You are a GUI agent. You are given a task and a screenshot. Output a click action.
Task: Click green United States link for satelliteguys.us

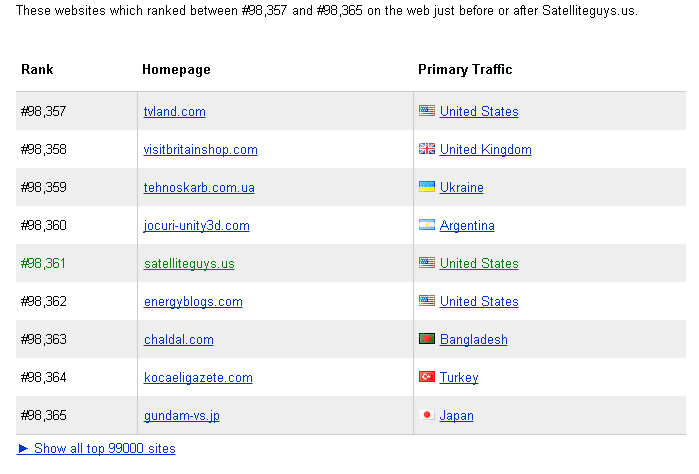(479, 264)
